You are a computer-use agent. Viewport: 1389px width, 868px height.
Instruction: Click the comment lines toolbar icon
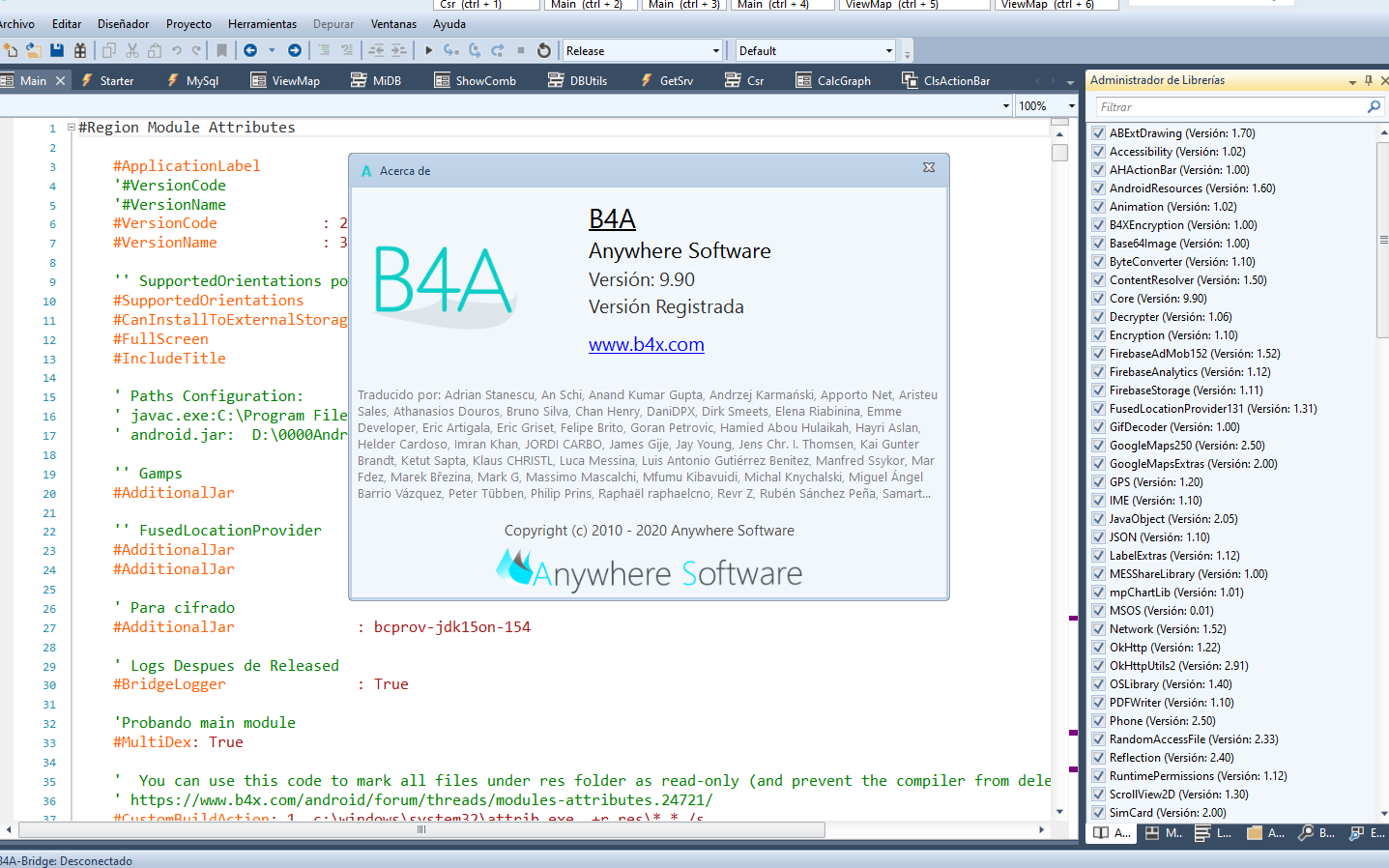(x=324, y=50)
